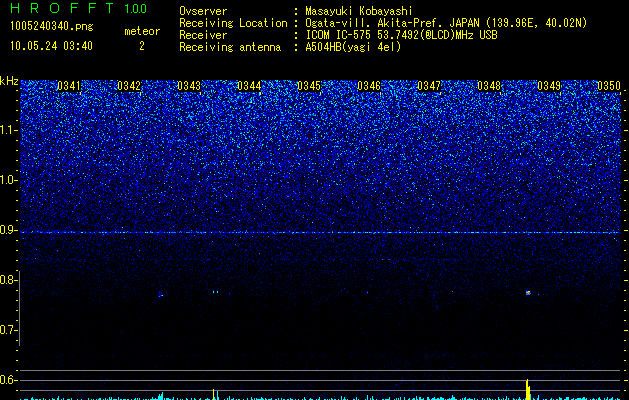Click the HROFFT 1.0.0 title text
This screenshot has height=400, width=629.
[78, 8]
